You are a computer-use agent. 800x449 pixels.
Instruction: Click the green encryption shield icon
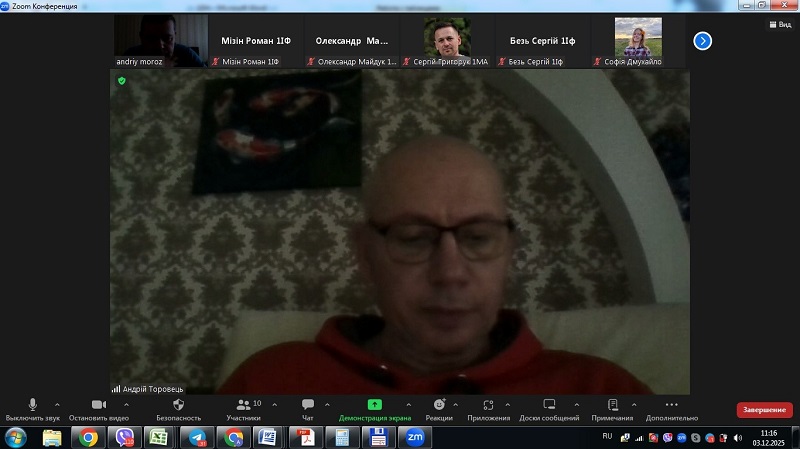122,80
